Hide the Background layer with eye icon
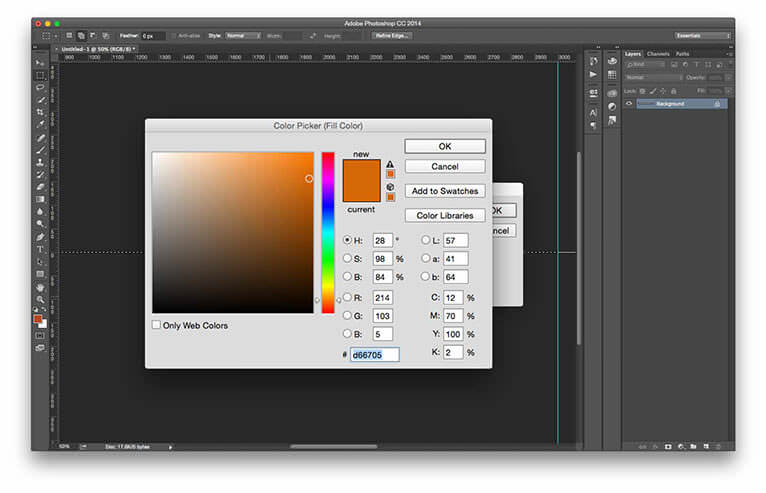Image resolution: width=766 pixels, height=493 pixels. pyautogui.click(x=629, y=104)
